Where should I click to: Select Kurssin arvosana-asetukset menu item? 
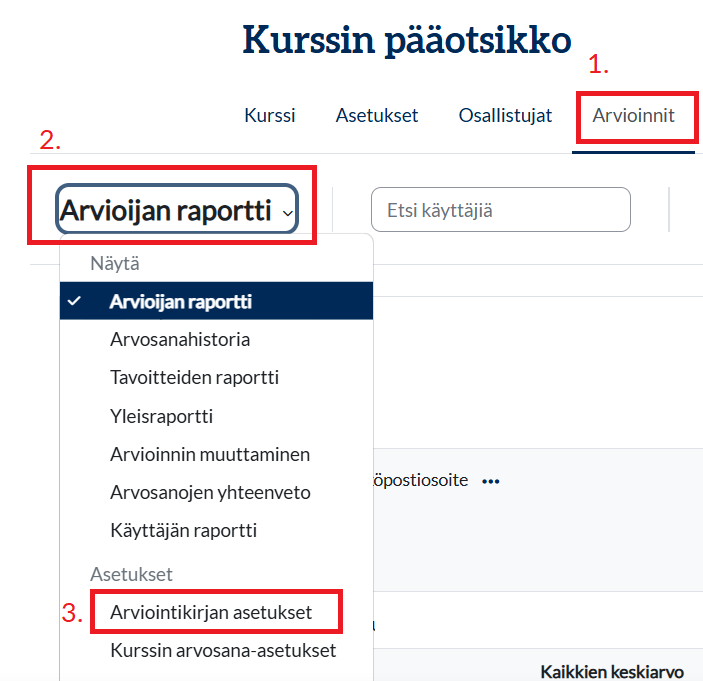coord(223,650)
